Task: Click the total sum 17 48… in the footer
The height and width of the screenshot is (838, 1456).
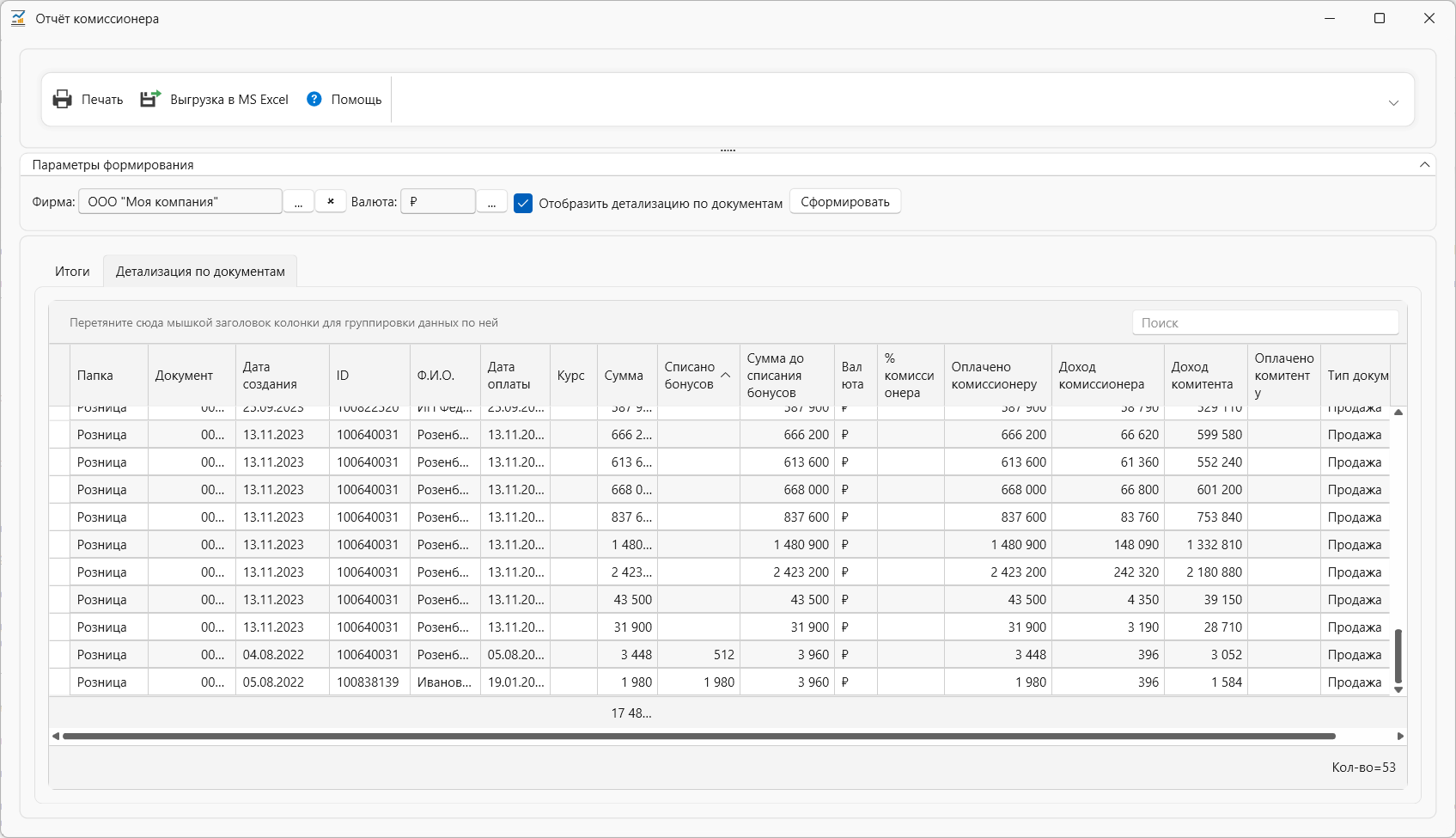Action: (x=631, y=713)
